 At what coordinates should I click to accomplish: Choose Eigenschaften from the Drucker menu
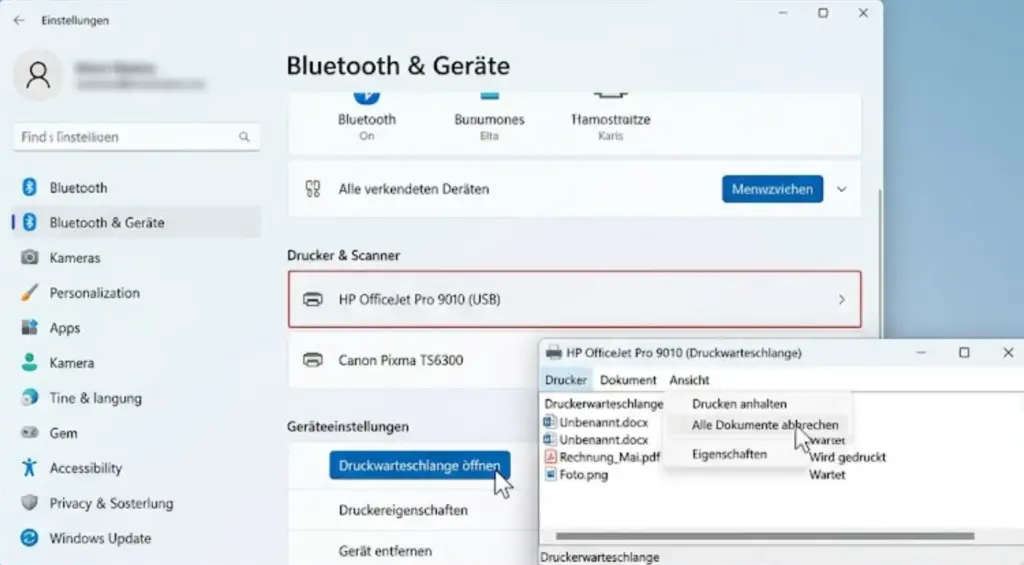coord(729,454)
